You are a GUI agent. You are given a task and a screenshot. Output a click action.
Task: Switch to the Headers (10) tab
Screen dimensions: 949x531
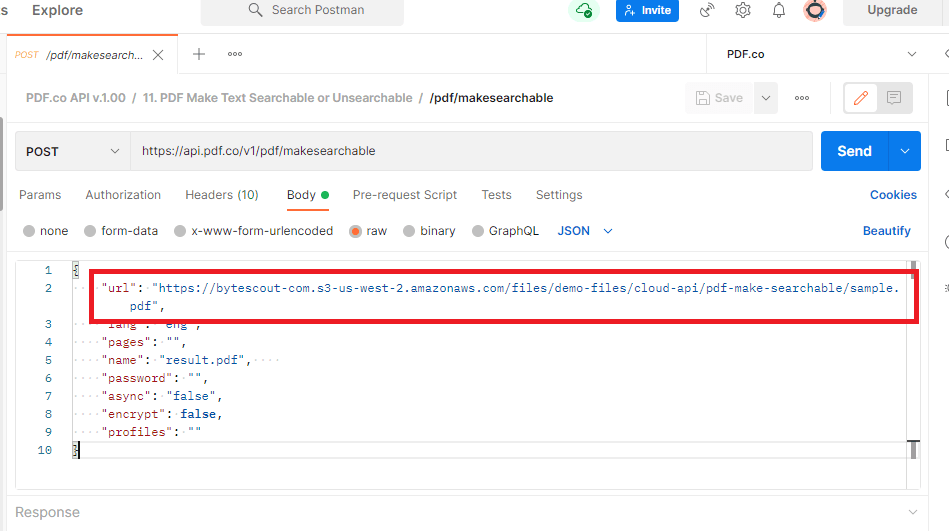[221, 195]
